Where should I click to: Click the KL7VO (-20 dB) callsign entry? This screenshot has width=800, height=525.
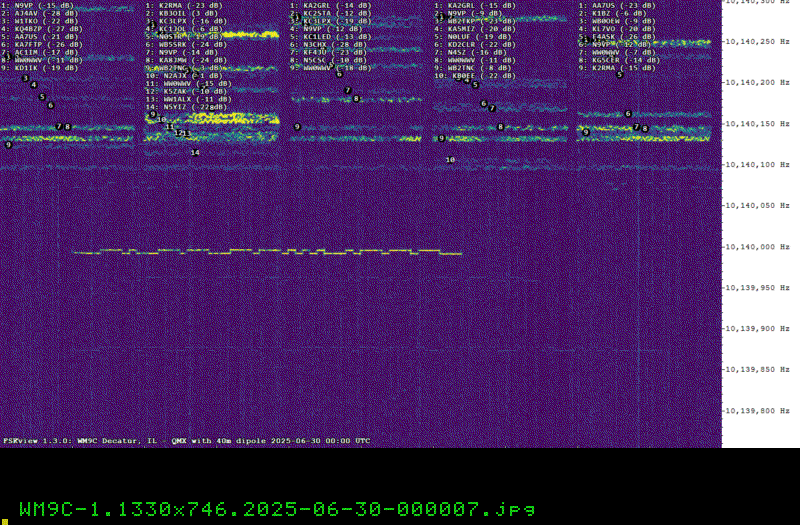tap(617, 29)
